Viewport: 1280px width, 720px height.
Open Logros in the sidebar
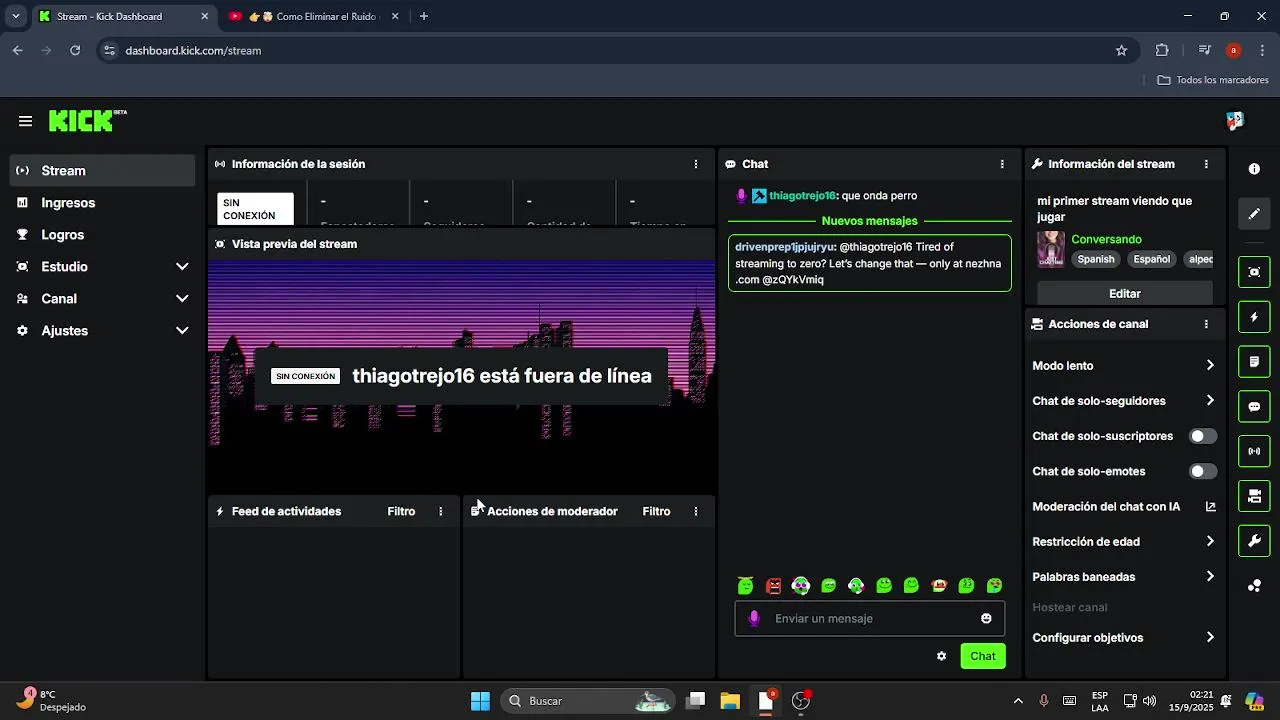(x=103, y=235)
